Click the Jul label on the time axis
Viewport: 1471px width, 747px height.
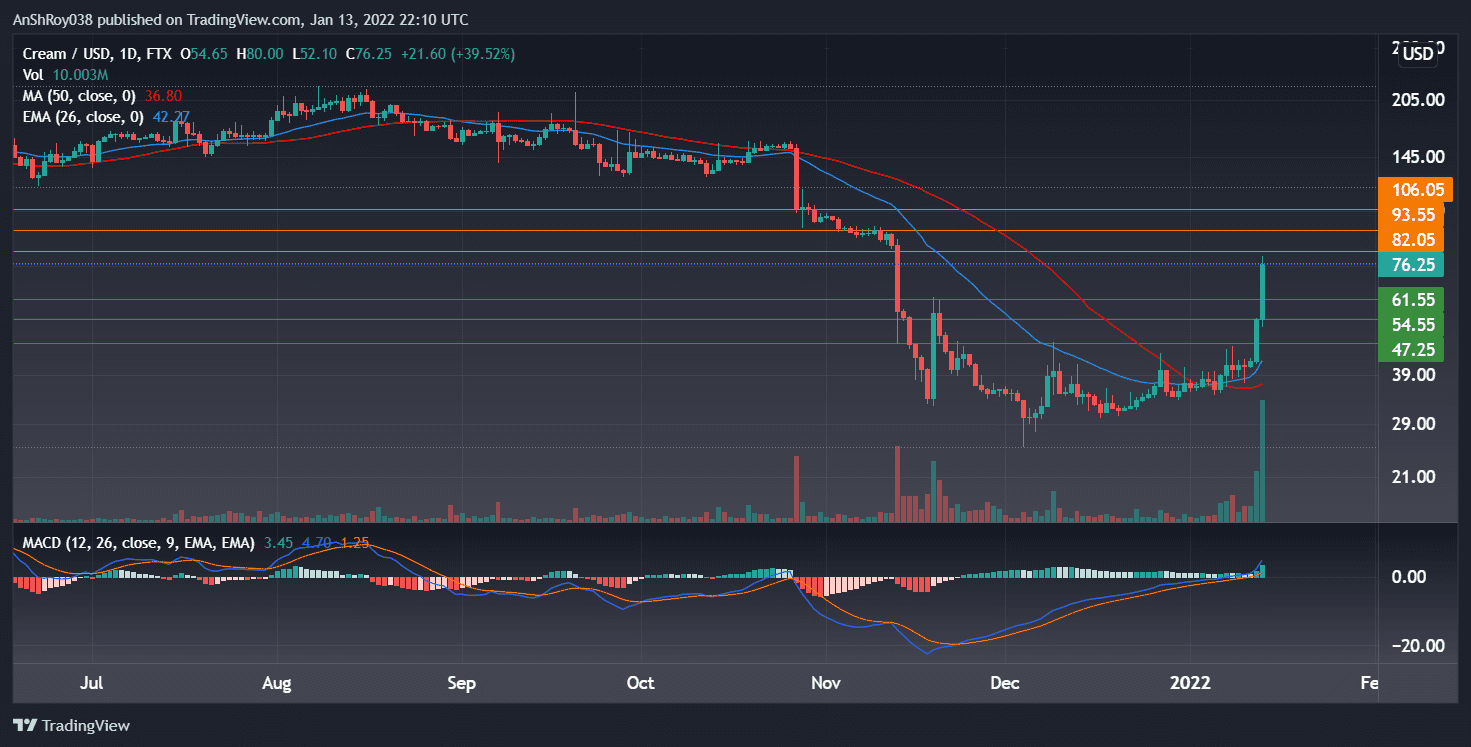pos(91,683)
